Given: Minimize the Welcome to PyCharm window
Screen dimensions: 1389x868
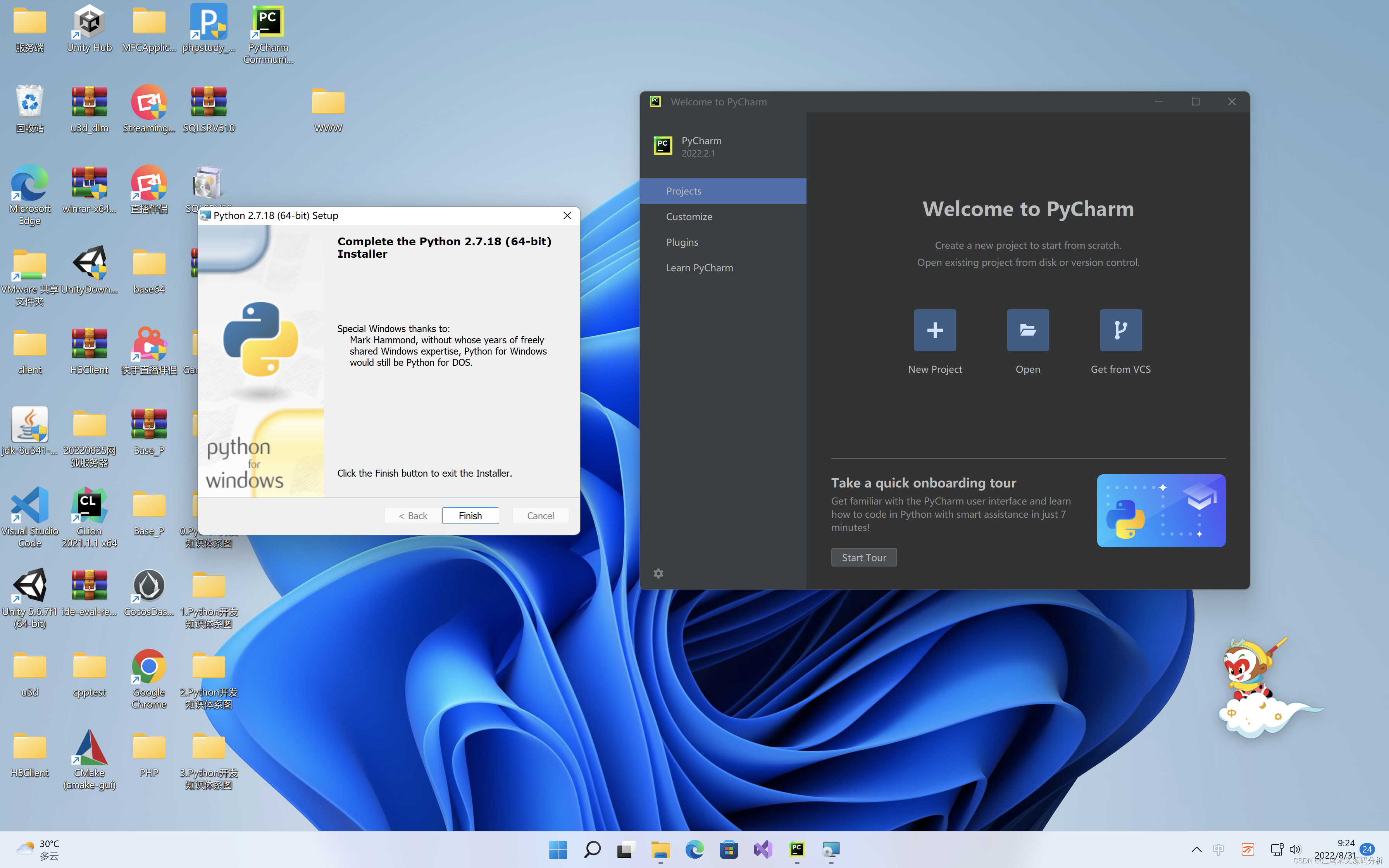Looking at the screenshot, I should (x=1159, y=102).
